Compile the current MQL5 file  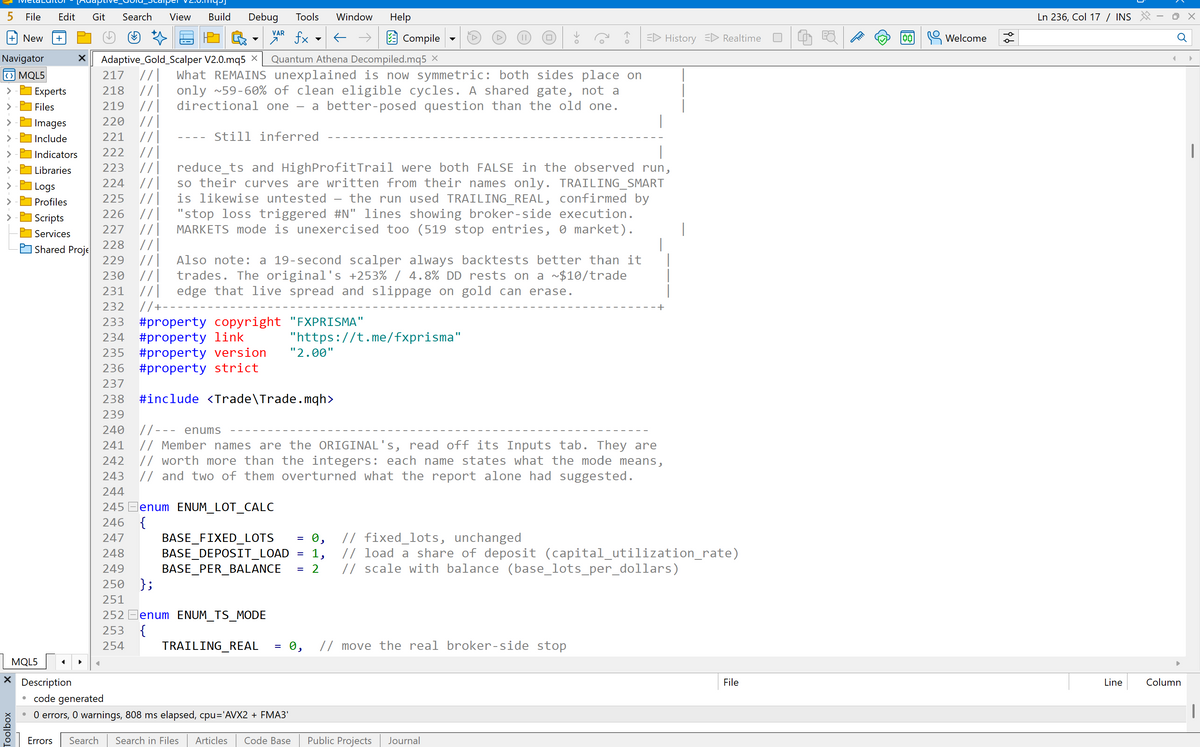pyautogui.click(x=413, y=38)
